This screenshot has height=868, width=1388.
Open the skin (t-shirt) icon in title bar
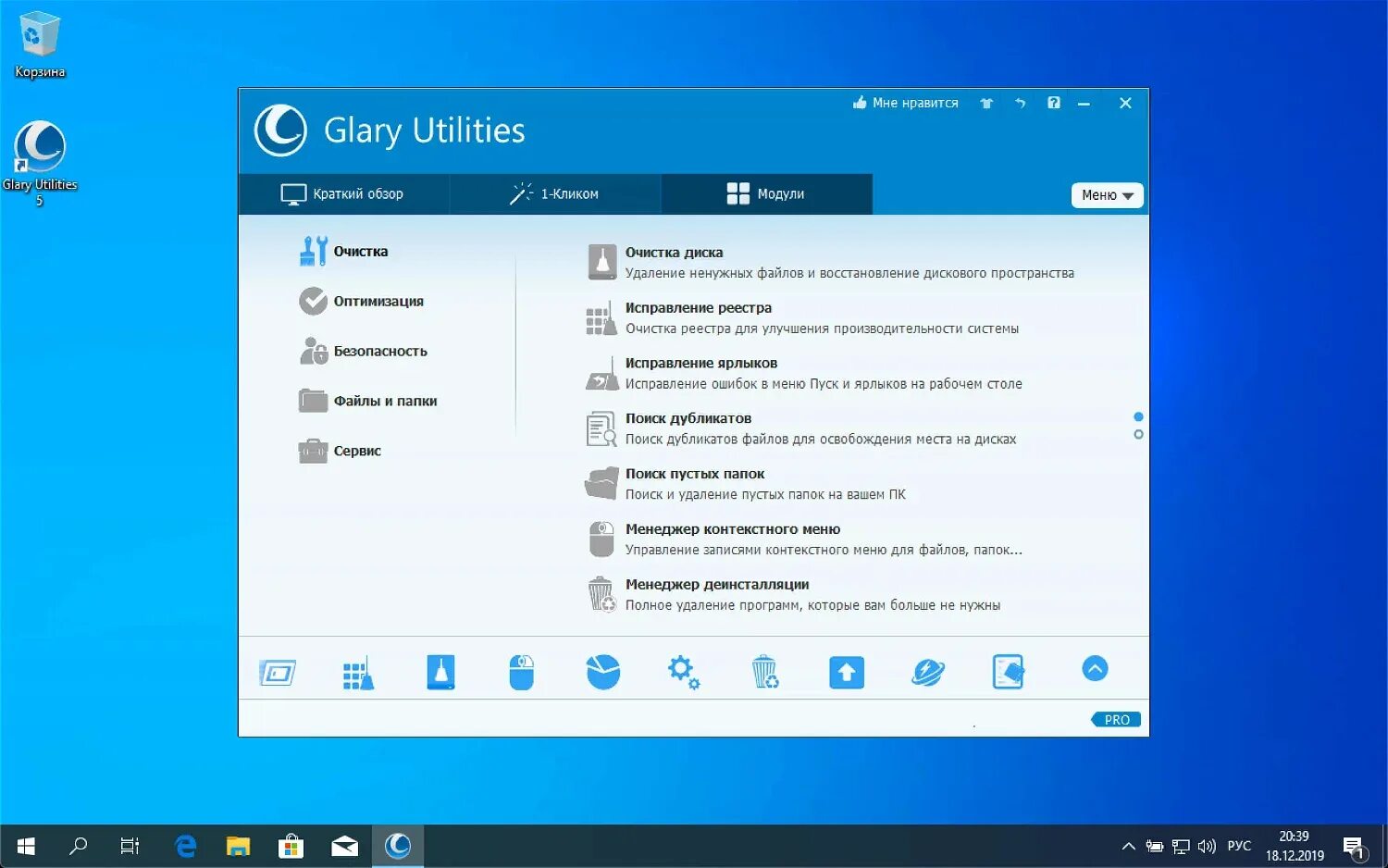(986, 103)
